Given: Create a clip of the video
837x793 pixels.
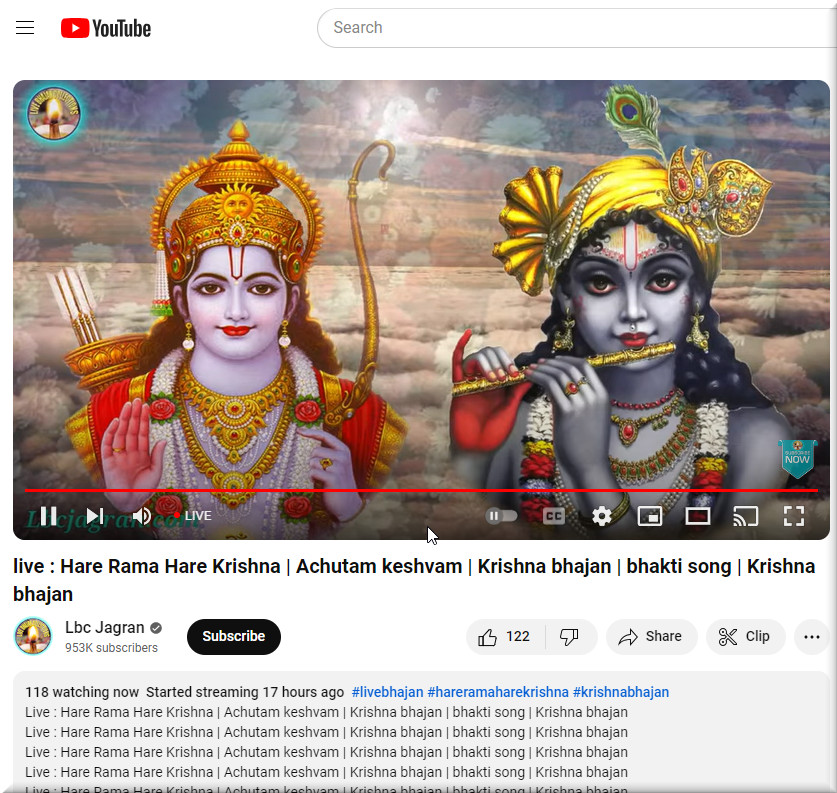Looking at the screenshot, I should pos(745,637).
